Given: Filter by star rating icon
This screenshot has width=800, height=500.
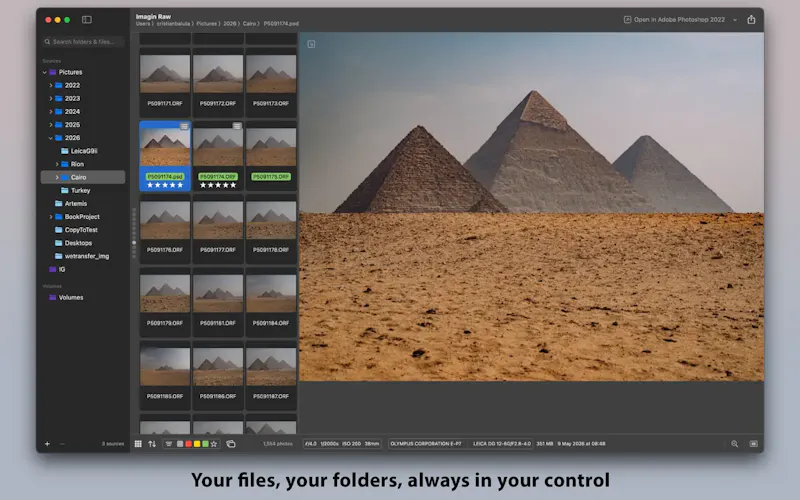Looking at the screenshot, I should pos(214,444).
